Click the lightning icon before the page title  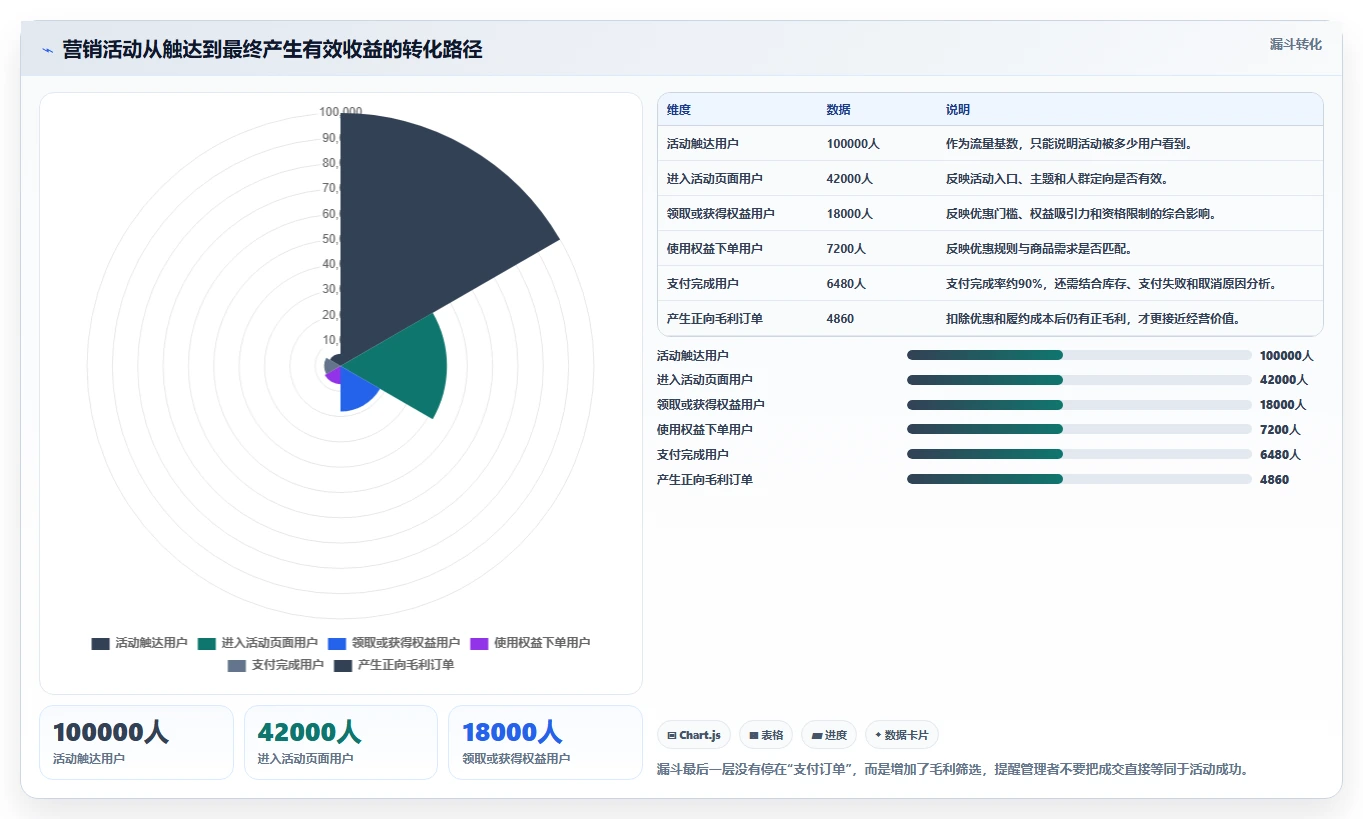click(48, 50)
